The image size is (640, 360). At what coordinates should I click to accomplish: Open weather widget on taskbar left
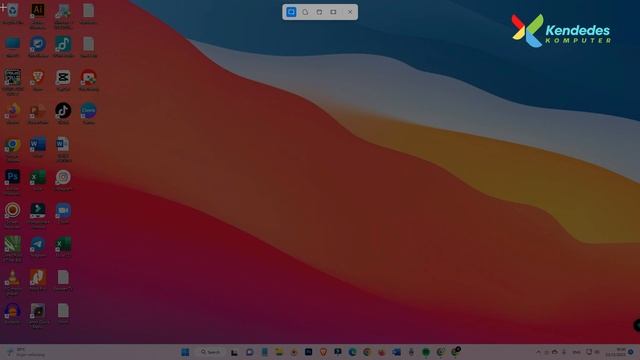(25, 352)
